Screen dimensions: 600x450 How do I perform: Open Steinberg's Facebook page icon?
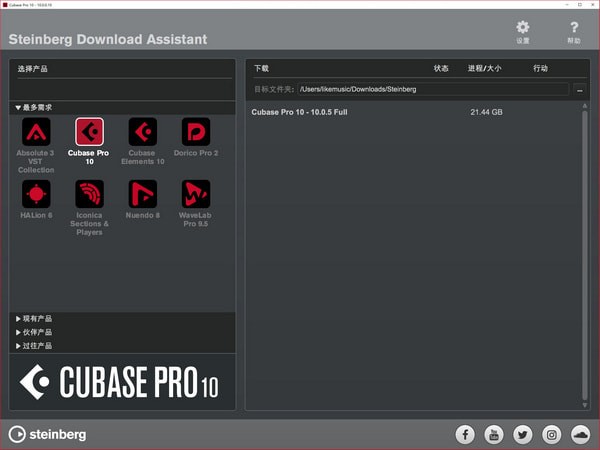point(465,434)
